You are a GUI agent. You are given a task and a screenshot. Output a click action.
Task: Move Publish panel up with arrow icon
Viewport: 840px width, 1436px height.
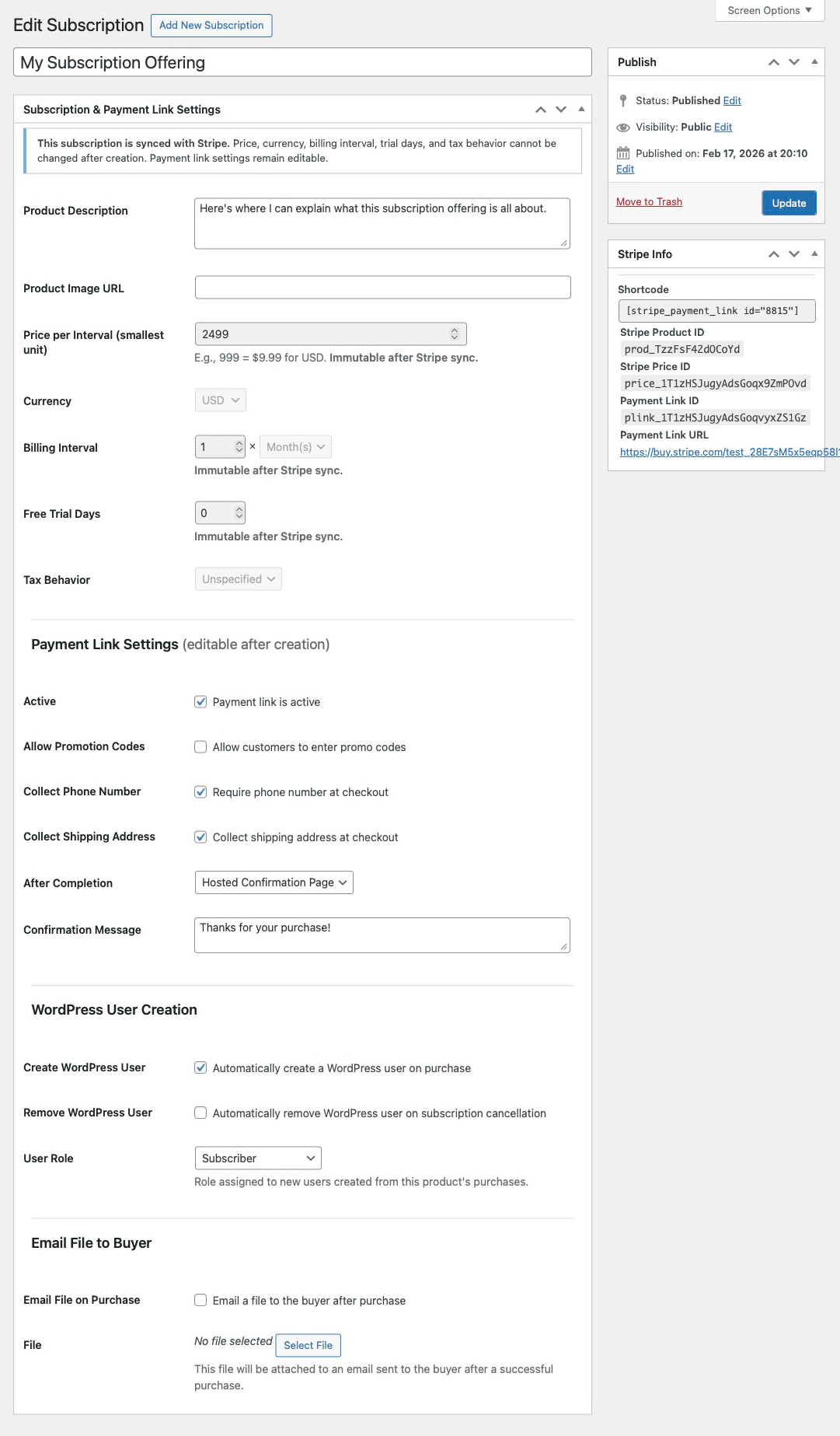(773, 62)
